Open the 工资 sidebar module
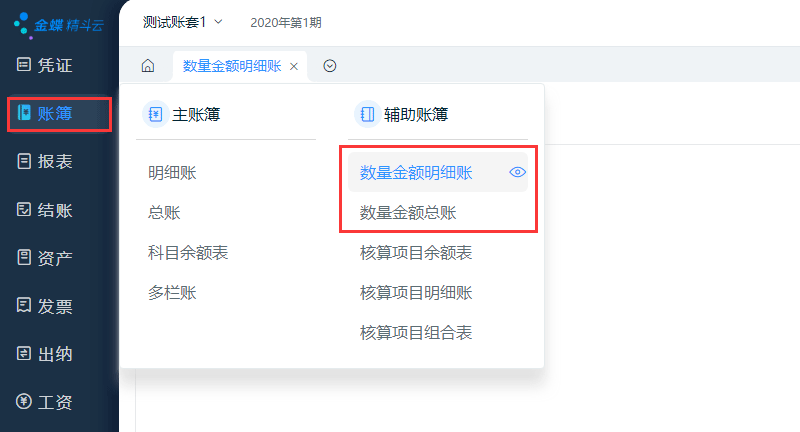The height and width of the screenshot is (432, 800). (x=45, y=402)
